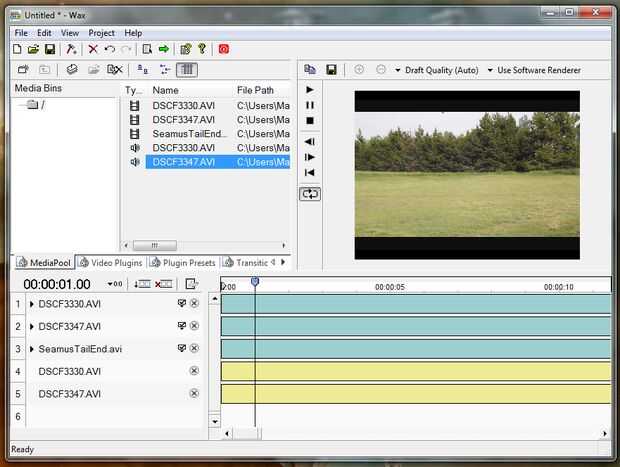Expand track 3 SeamusTailEnd.avi

[x=32, y=349]
